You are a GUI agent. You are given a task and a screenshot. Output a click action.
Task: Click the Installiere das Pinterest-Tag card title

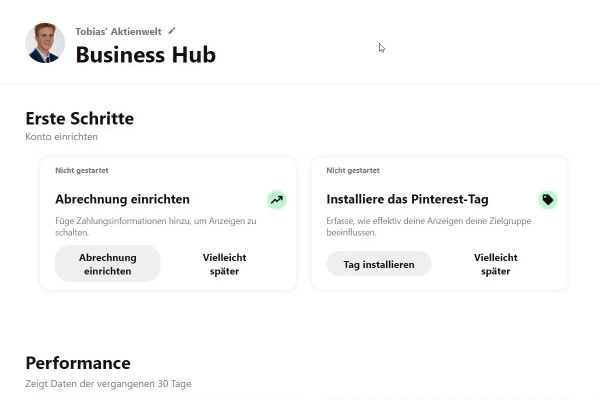407,199
